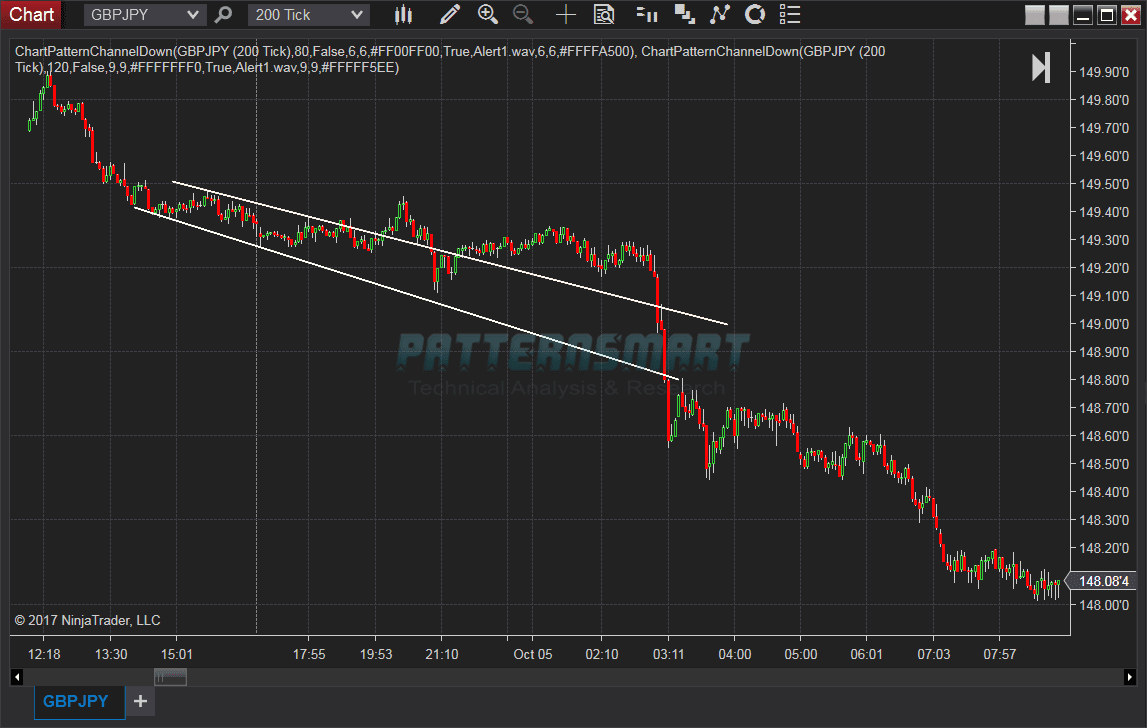The height and width of the screenshot is (728, 1147).
Task: Click the strategies layered-squares icon
Action: (685, 14)
